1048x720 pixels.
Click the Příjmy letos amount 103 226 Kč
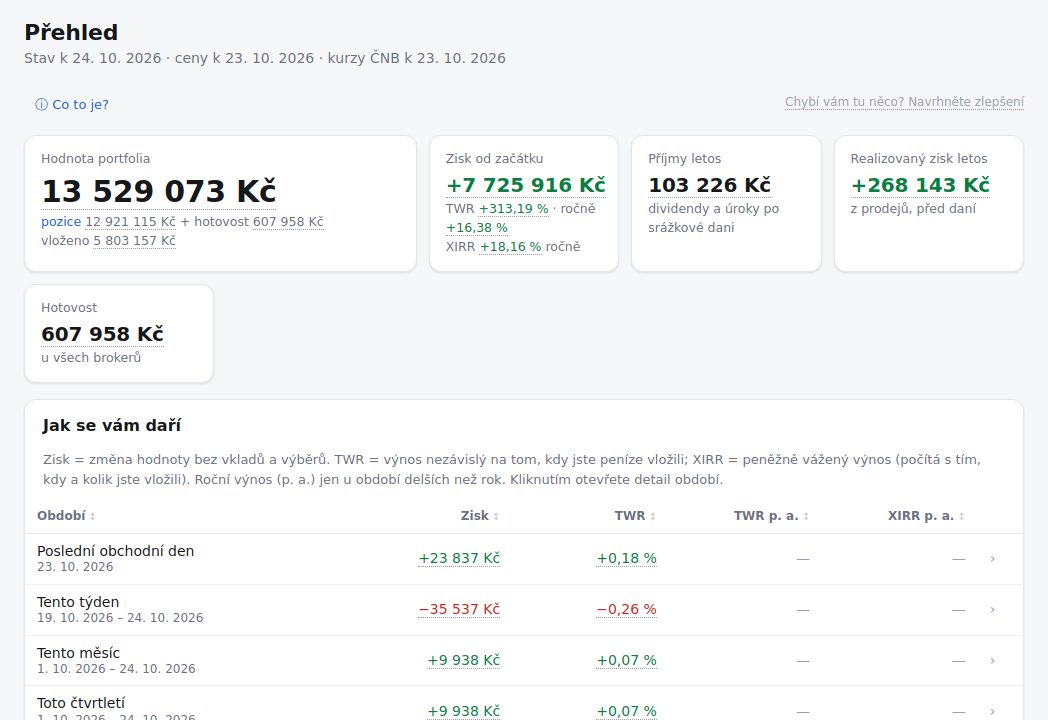(x=709, y=185)
